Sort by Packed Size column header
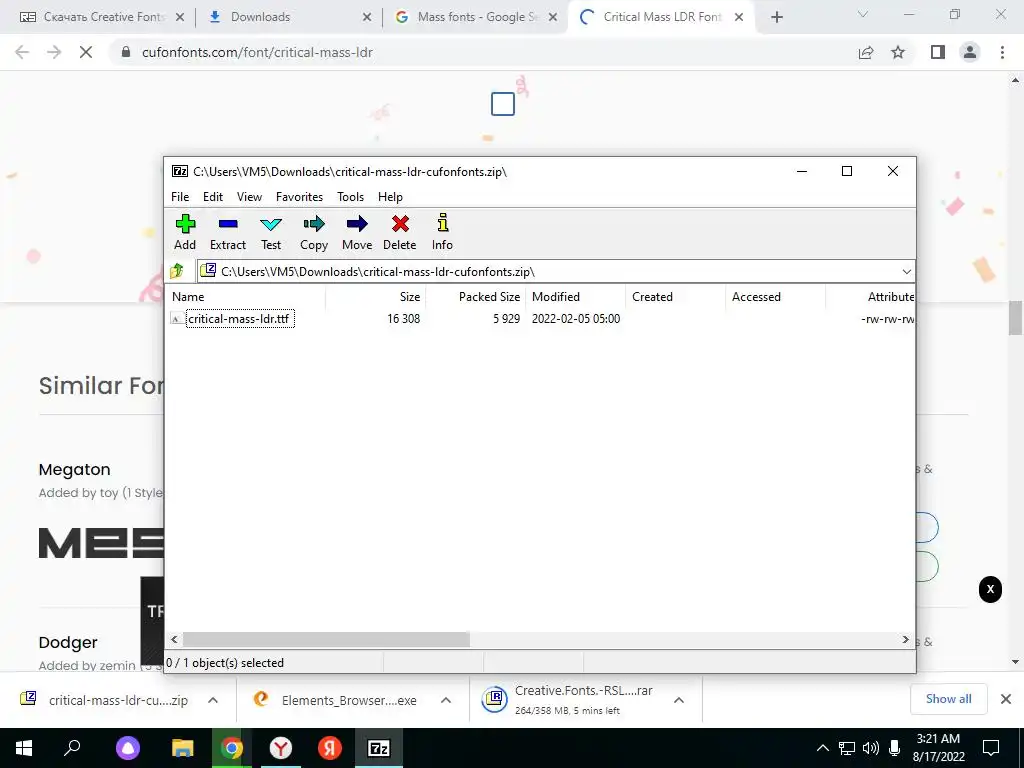Viewport: 1024px width, 768px height. tap(475, 296)
